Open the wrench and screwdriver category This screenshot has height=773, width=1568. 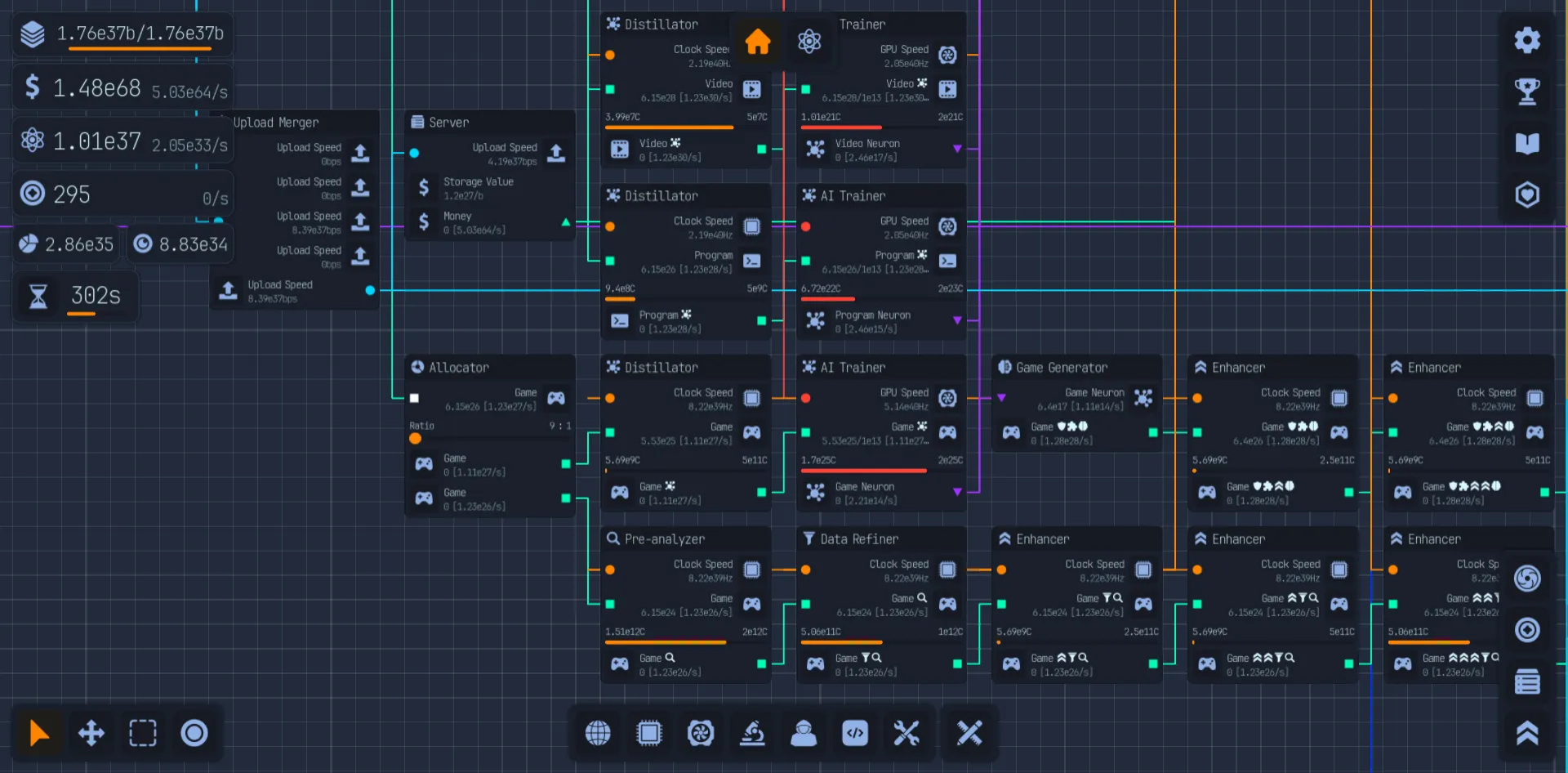click(x=906, y=733)
